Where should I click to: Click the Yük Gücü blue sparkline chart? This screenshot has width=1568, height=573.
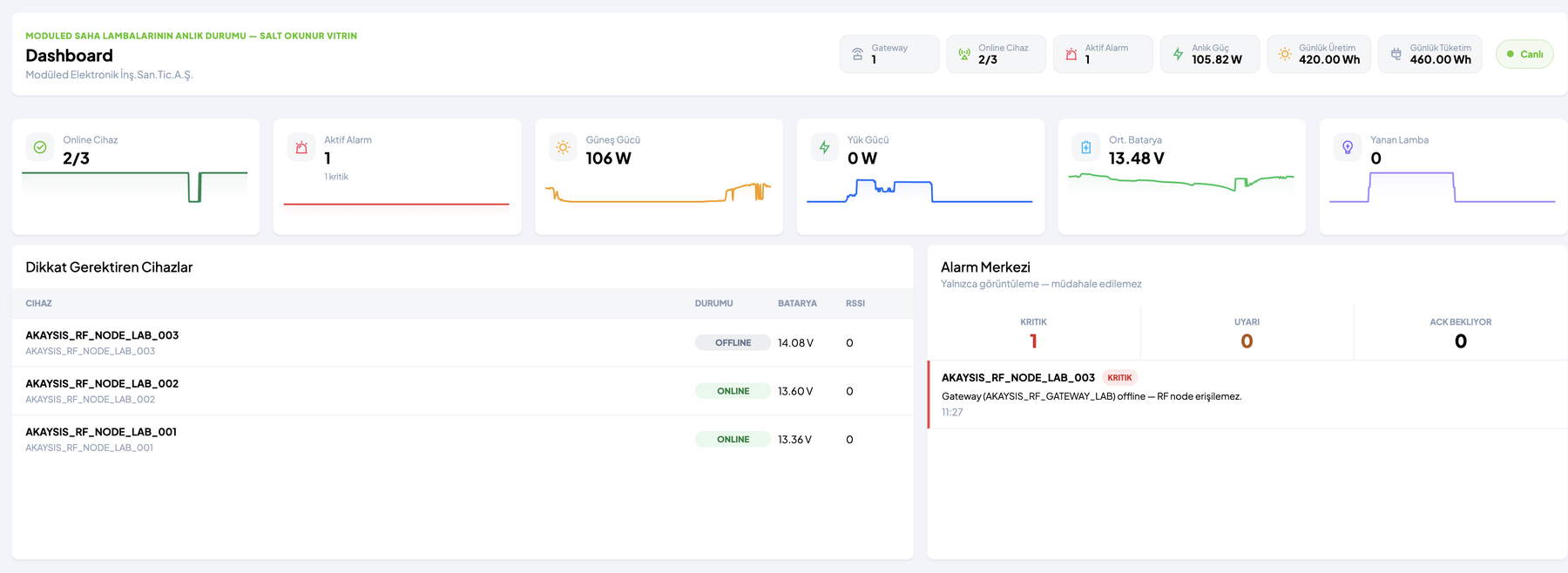[x=920, y=191]
